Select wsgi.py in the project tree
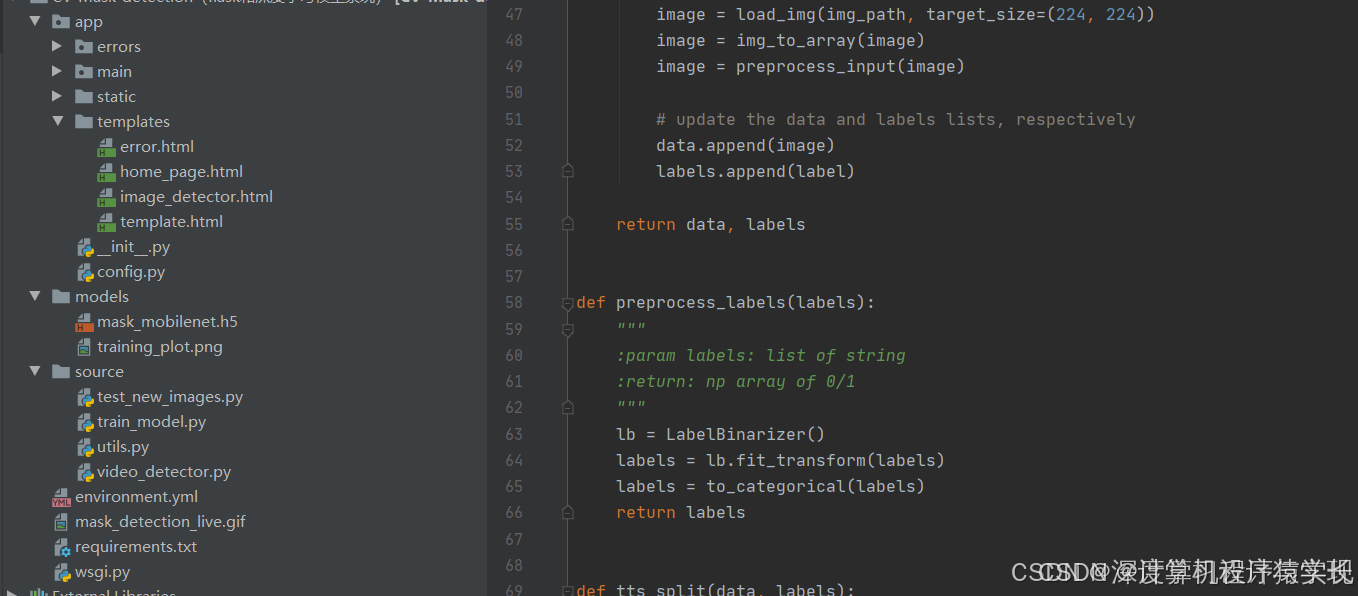The image size is (1358, 596). 103,572
